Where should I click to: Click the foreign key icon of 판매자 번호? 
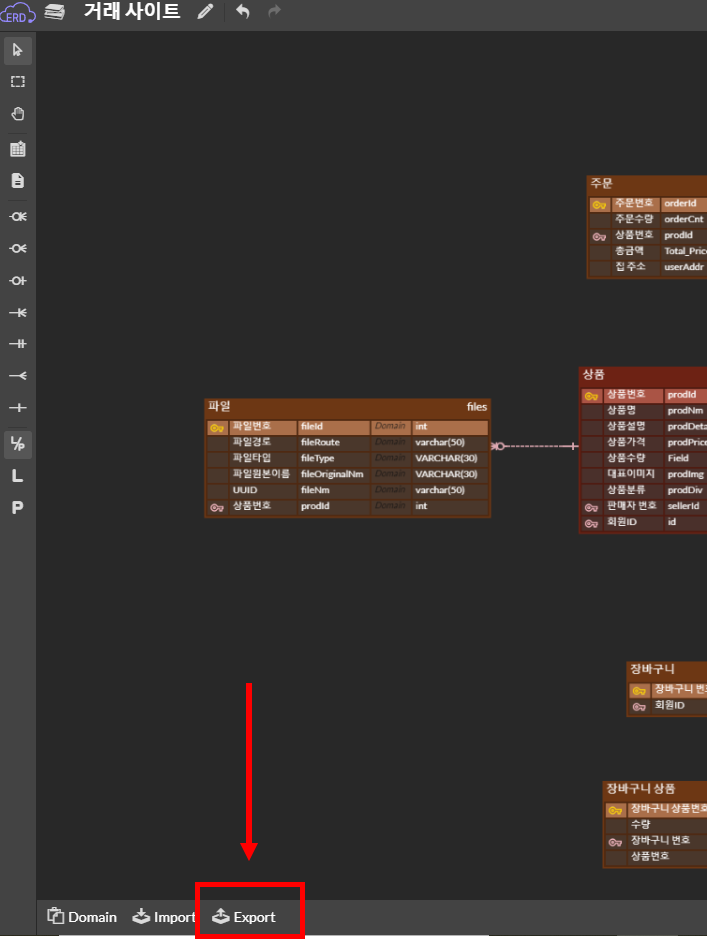(x=591, y=507)
